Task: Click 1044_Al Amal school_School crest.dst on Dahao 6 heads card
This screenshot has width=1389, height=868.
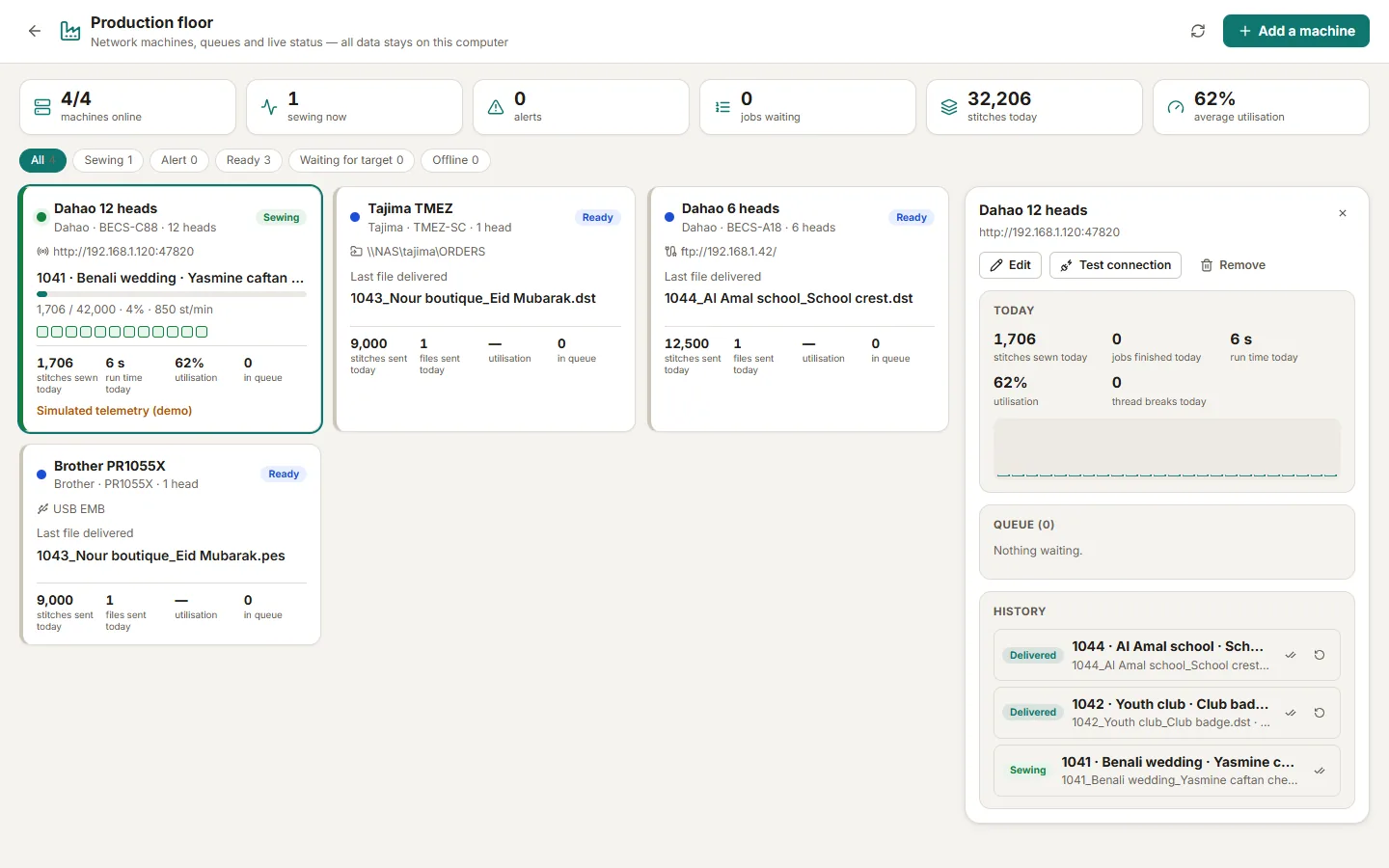Action: click(x=789, y=299)
